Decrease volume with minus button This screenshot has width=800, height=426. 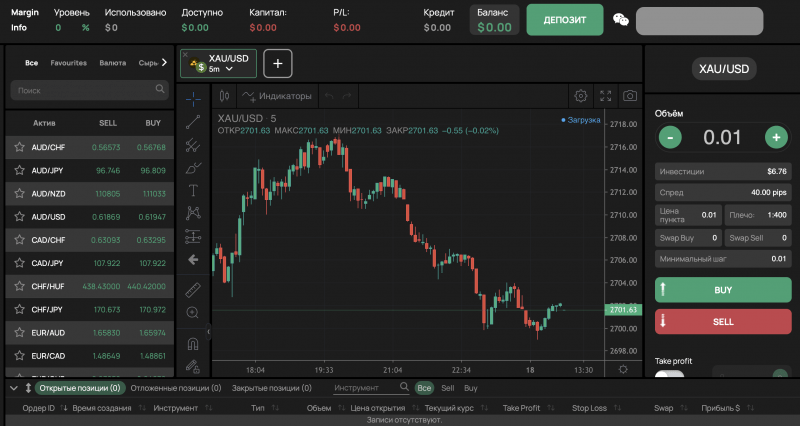(670, 137)
